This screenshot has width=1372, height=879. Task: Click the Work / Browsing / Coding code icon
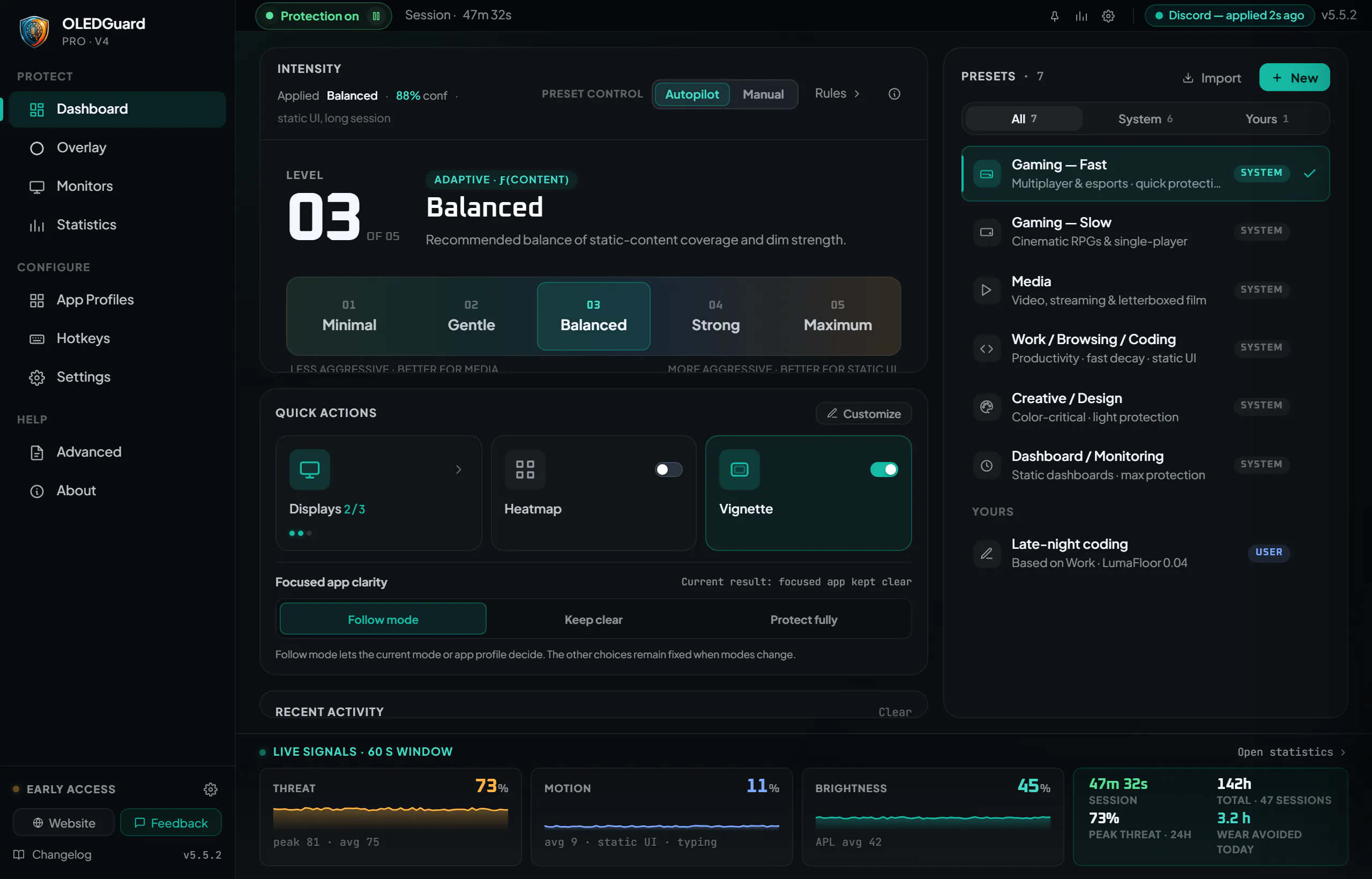pos(986,348)
